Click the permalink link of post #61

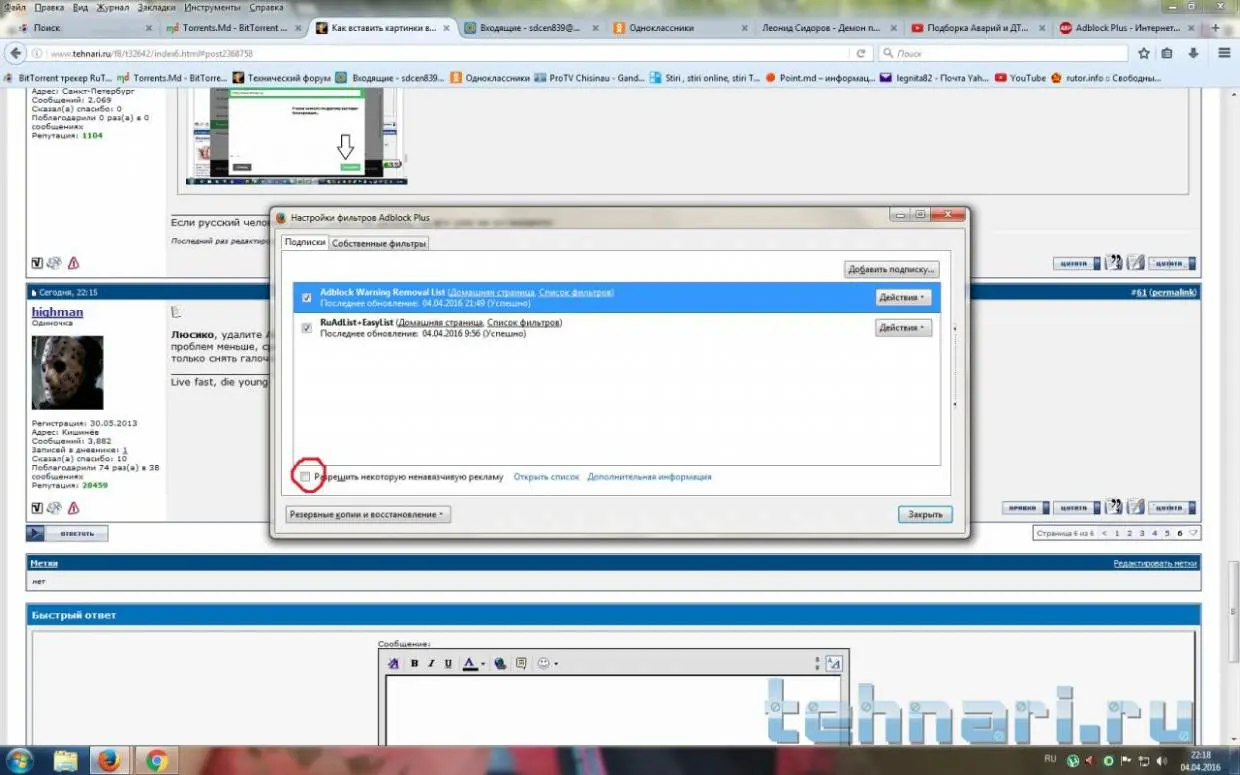1173,292
